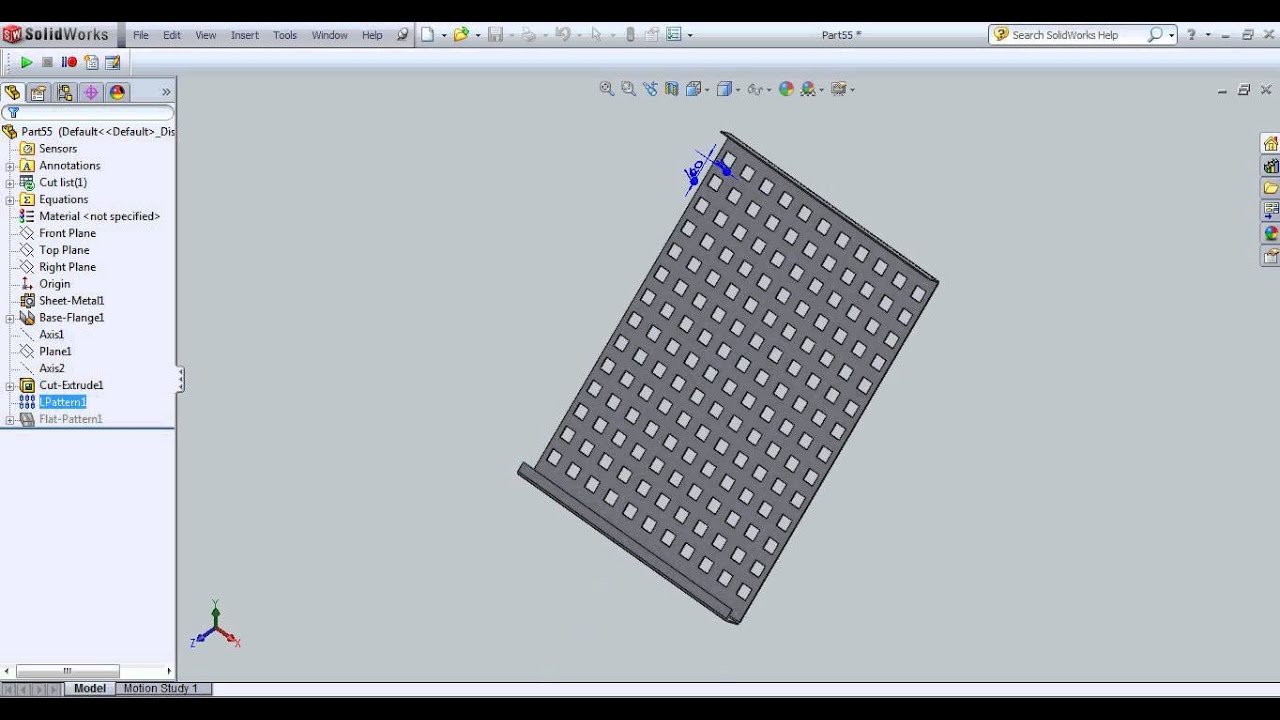The width and height of the screenshot is (1280, 720).
Task: Open the New Macro icon
Action: (91, 62)
